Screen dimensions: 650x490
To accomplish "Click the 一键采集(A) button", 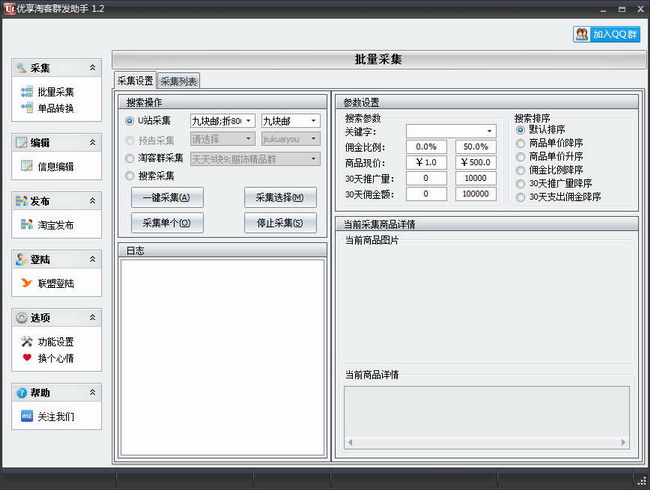I will [x=167, y=197].
